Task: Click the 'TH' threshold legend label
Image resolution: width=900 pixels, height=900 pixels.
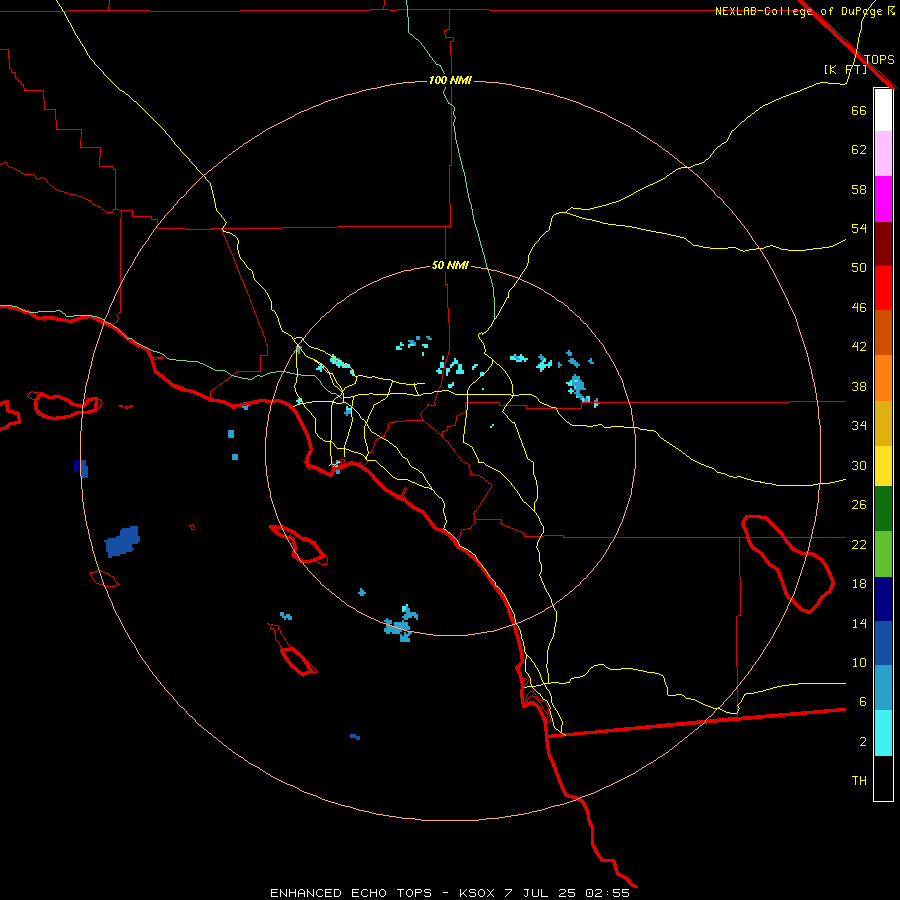Action: click(x=859, y=781)
